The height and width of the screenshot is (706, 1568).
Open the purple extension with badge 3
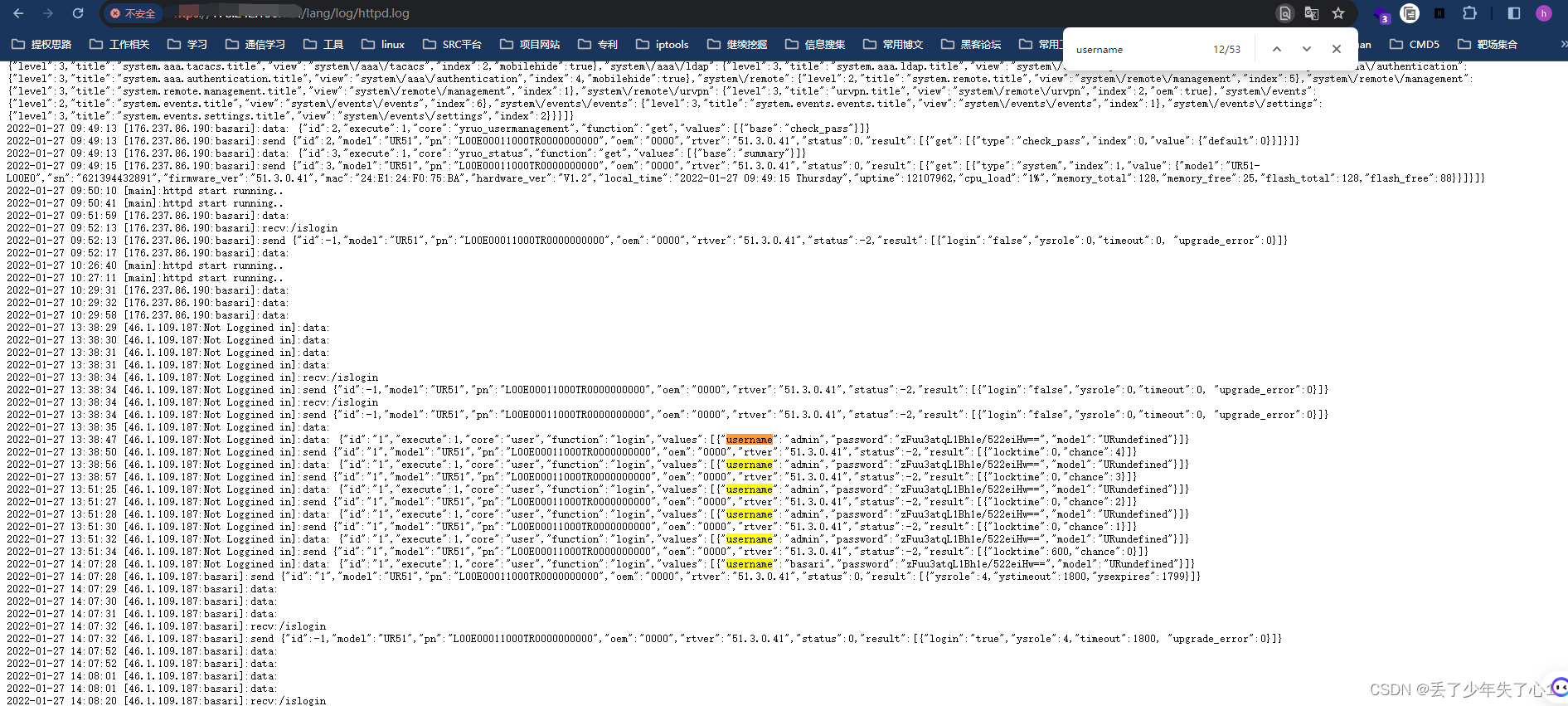tap(1381, 14)
